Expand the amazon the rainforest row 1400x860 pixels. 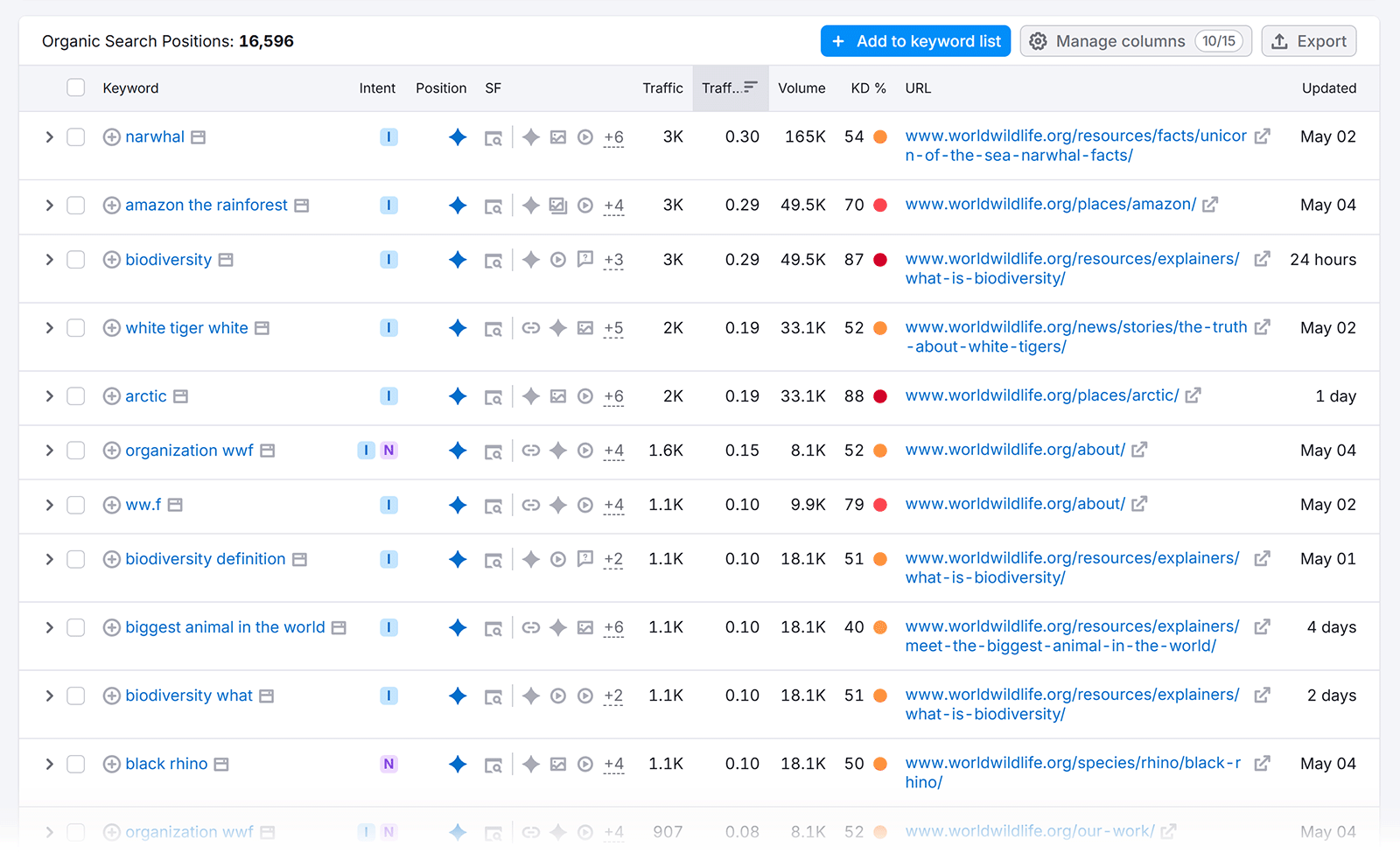(x=49, y=206)
